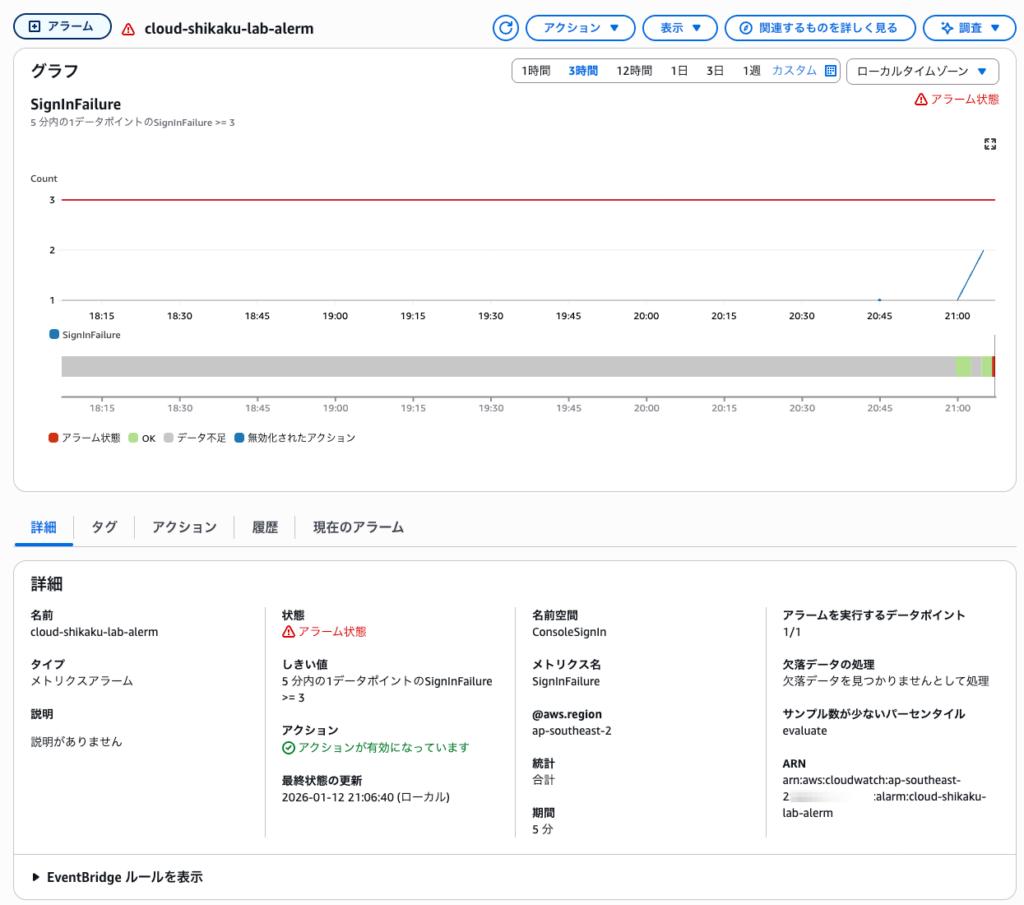Expand the EventBridge ルールを表示 section

click(x=118, y=877)
